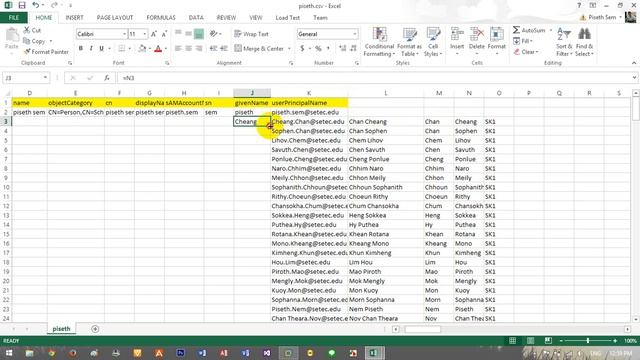Switch to the INSERT tab
Screen dimensions: 640x360
click(x=74, y=18)
